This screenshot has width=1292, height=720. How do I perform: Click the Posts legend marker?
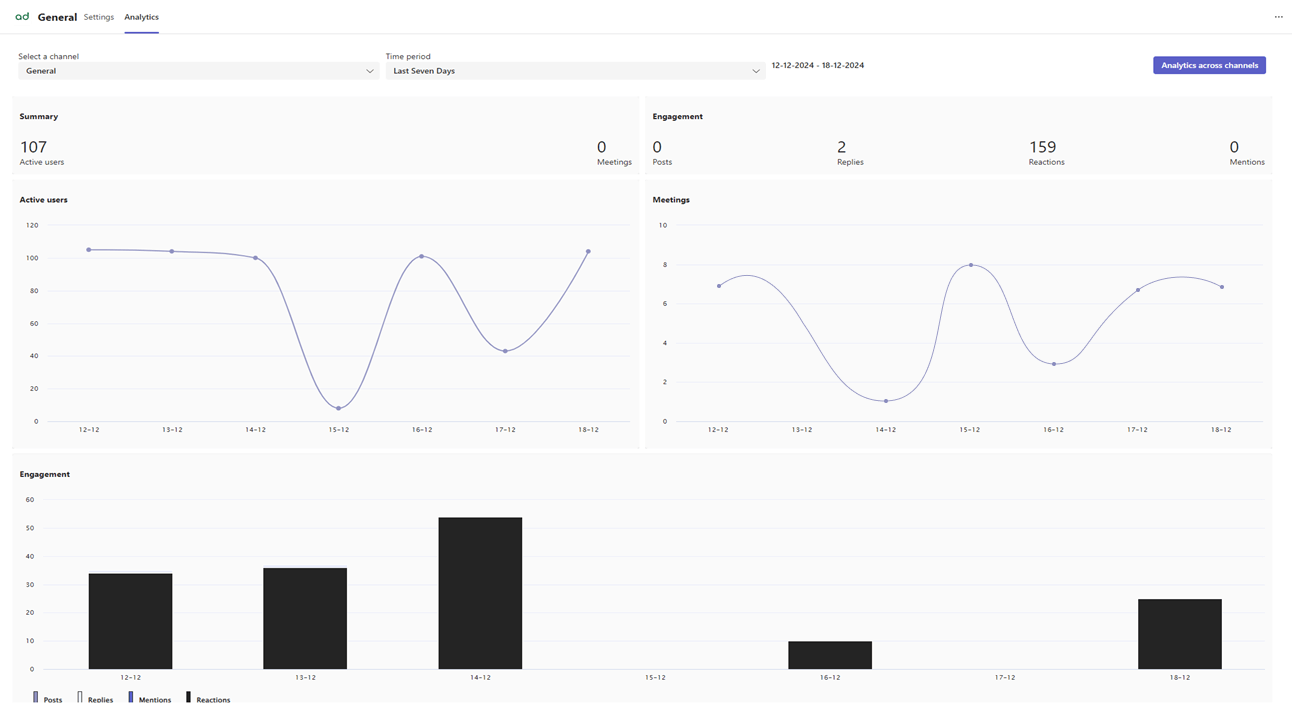click(34, 697)
